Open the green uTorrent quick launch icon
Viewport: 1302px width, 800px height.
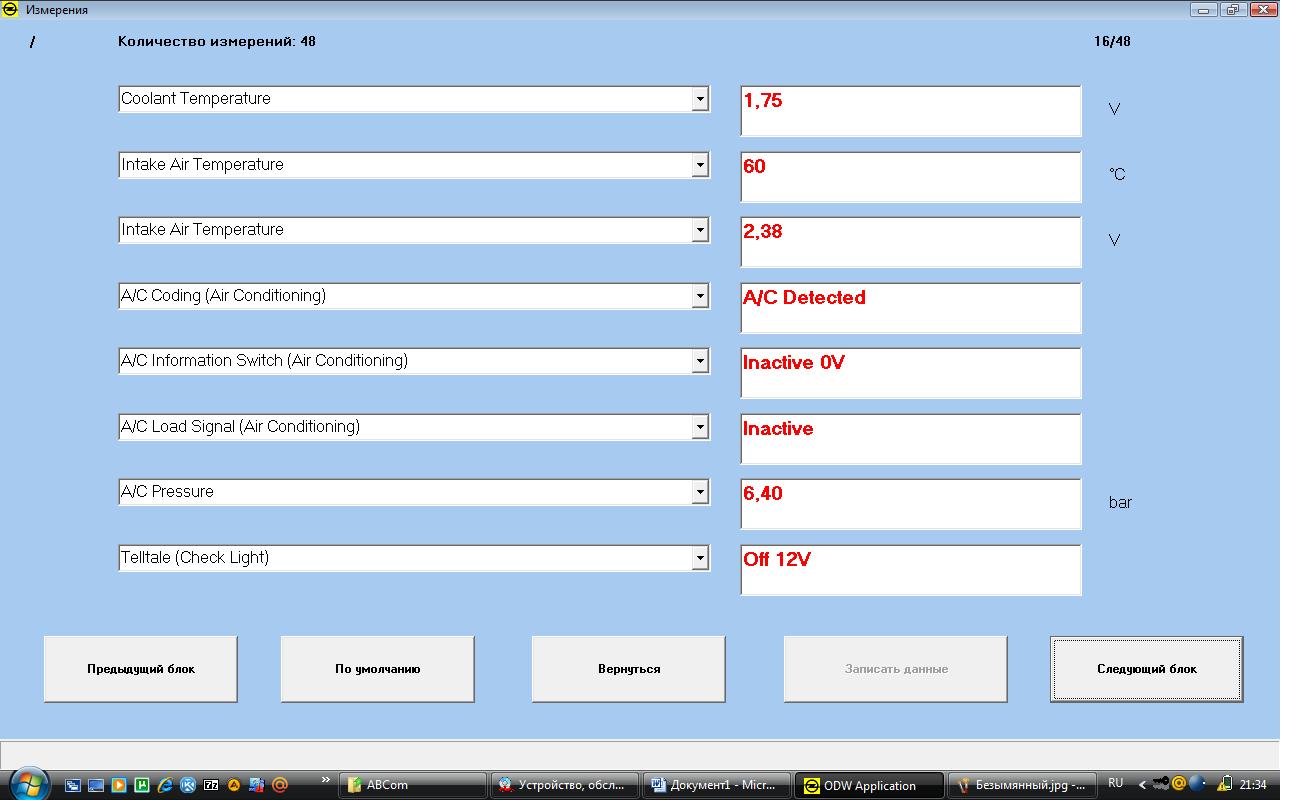(142, 785)
